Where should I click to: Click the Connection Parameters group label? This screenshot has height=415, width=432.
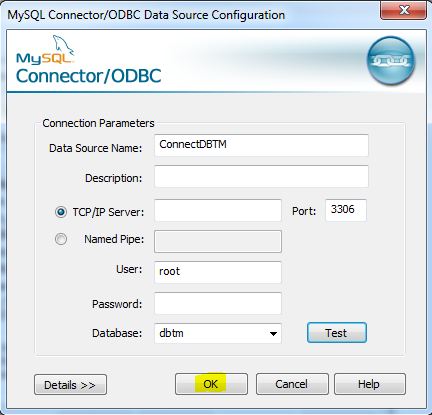(x=98, y=123)
